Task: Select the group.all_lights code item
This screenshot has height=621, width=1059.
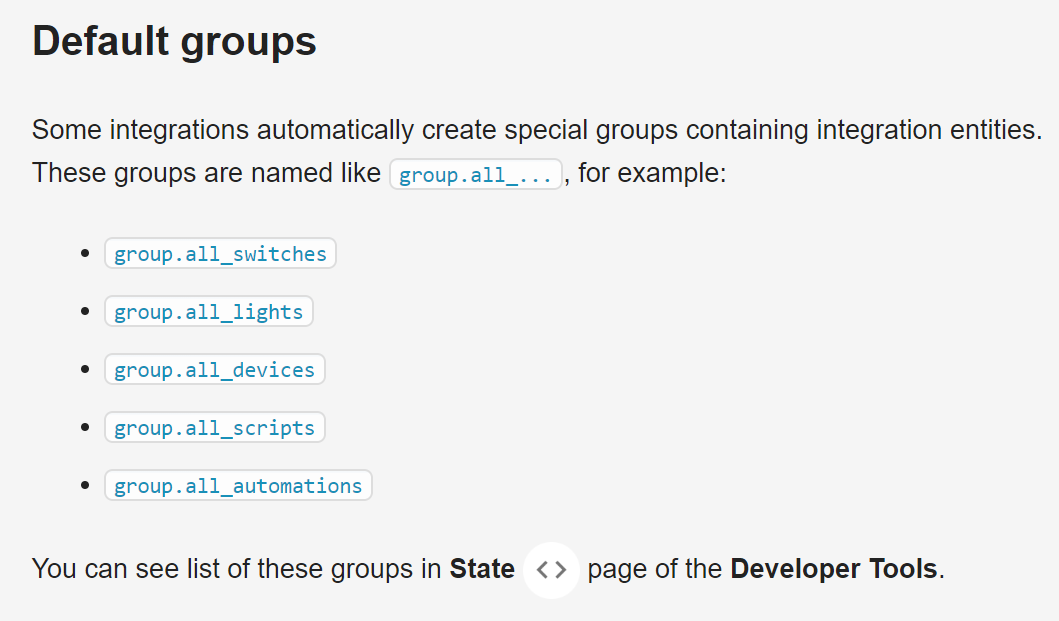Action: [208, 312]
